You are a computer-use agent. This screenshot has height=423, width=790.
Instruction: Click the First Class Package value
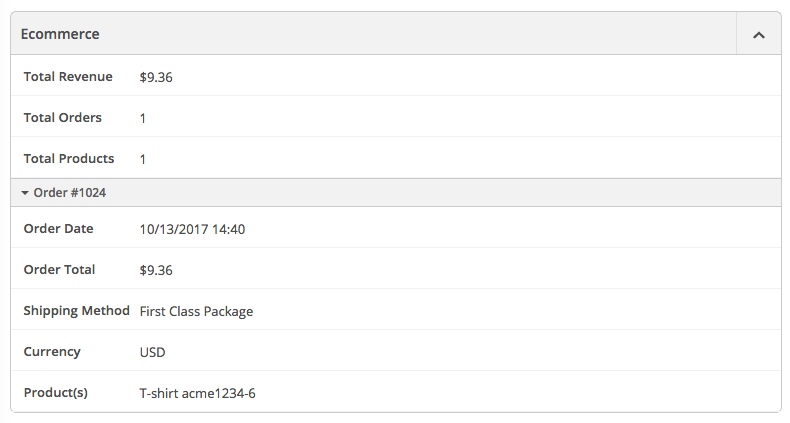point(196,311)
